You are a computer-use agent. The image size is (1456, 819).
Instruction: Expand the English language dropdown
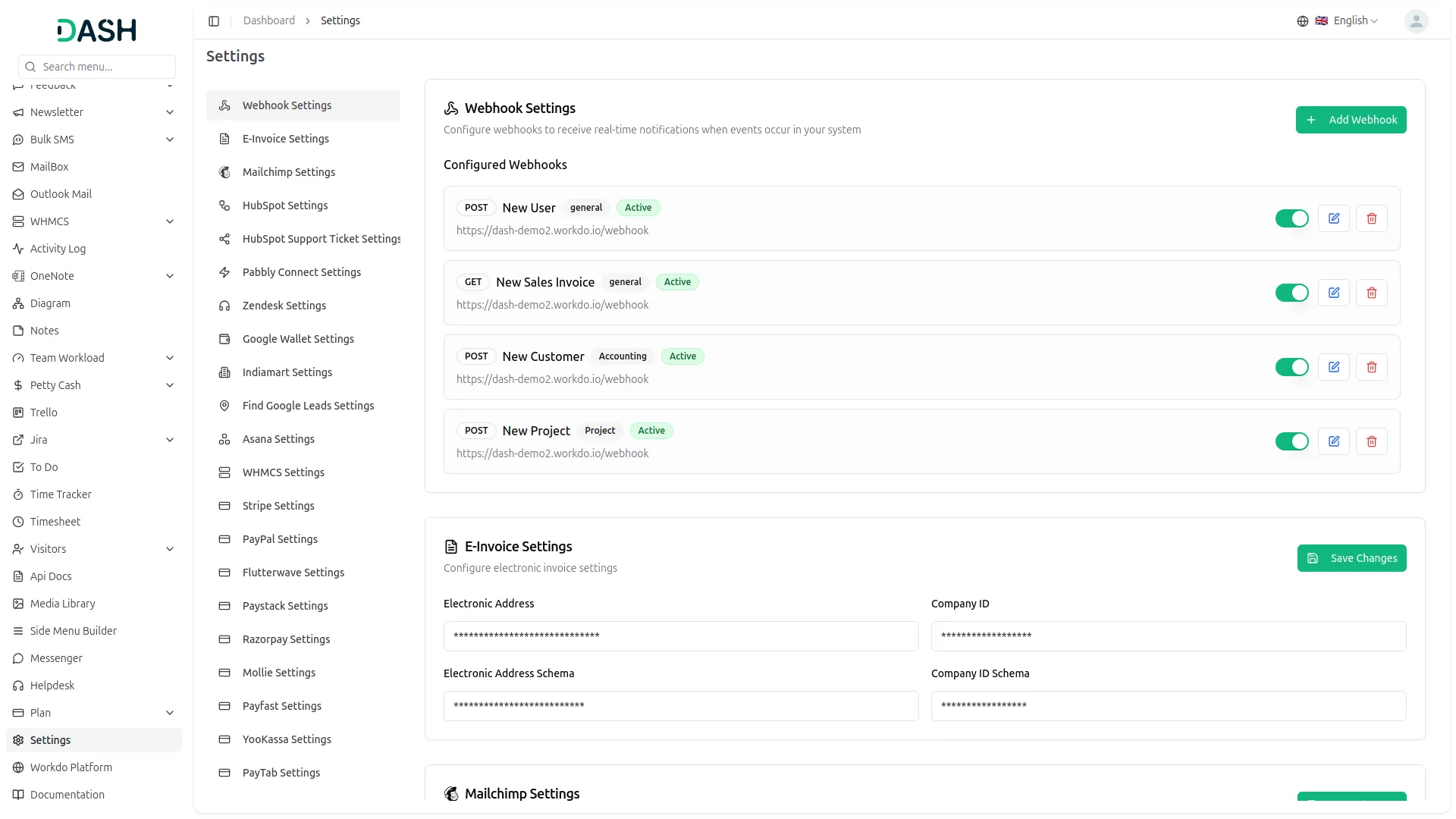(x=1351, y=20)
